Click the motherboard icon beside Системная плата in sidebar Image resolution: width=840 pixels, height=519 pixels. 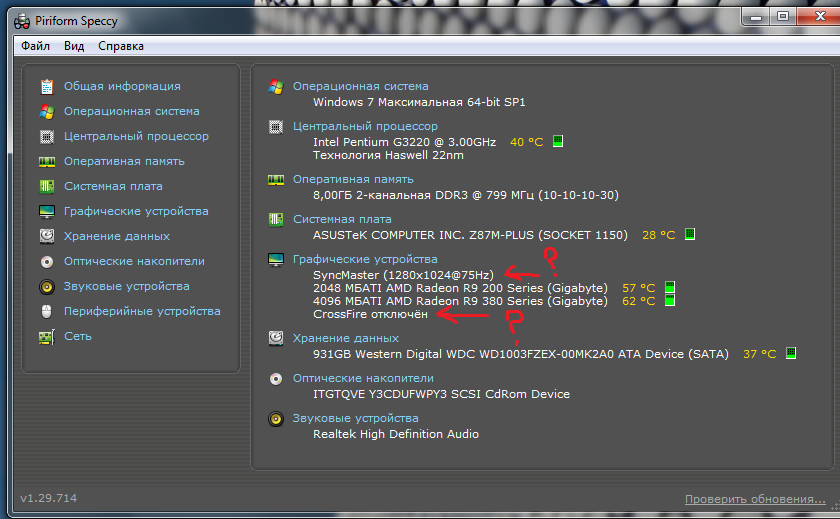[x=46, y=187]
